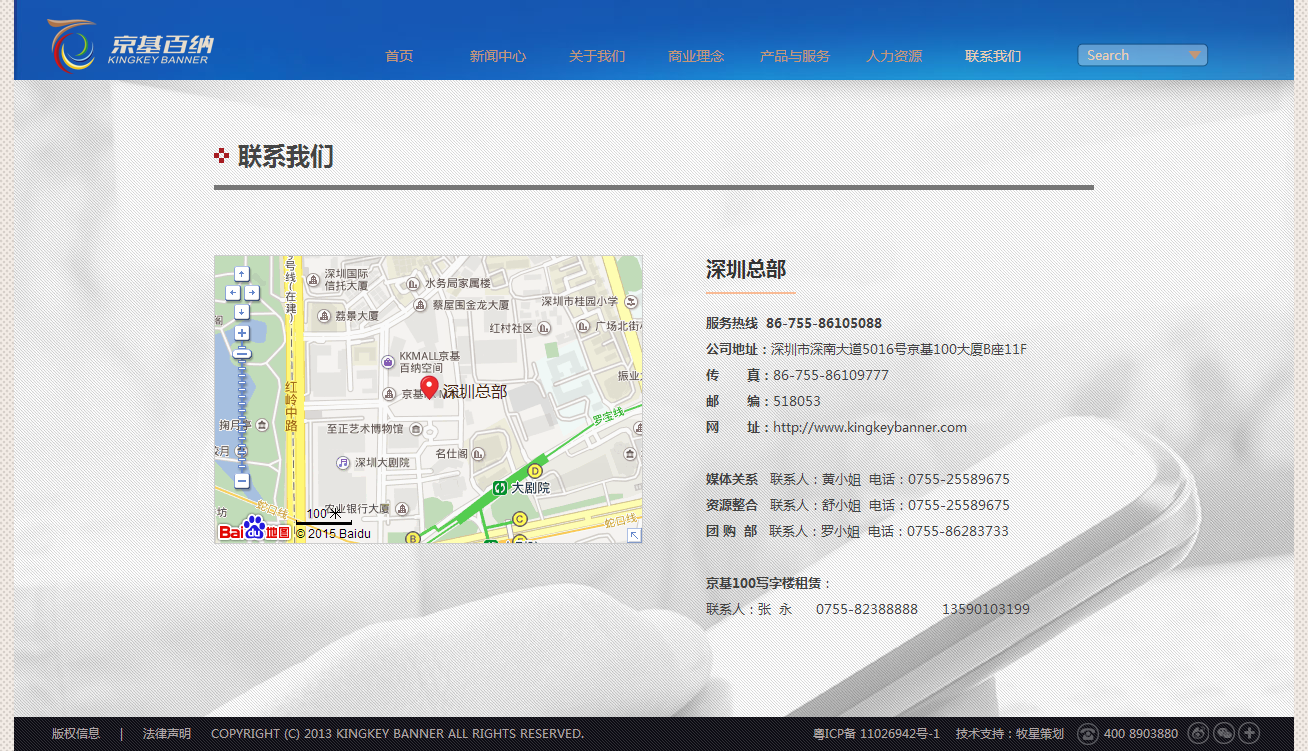Click 深圳大剧院 music note icon
Image resolution: width=1308 pixels, height=751 pixels.
(x=343, y=463)
